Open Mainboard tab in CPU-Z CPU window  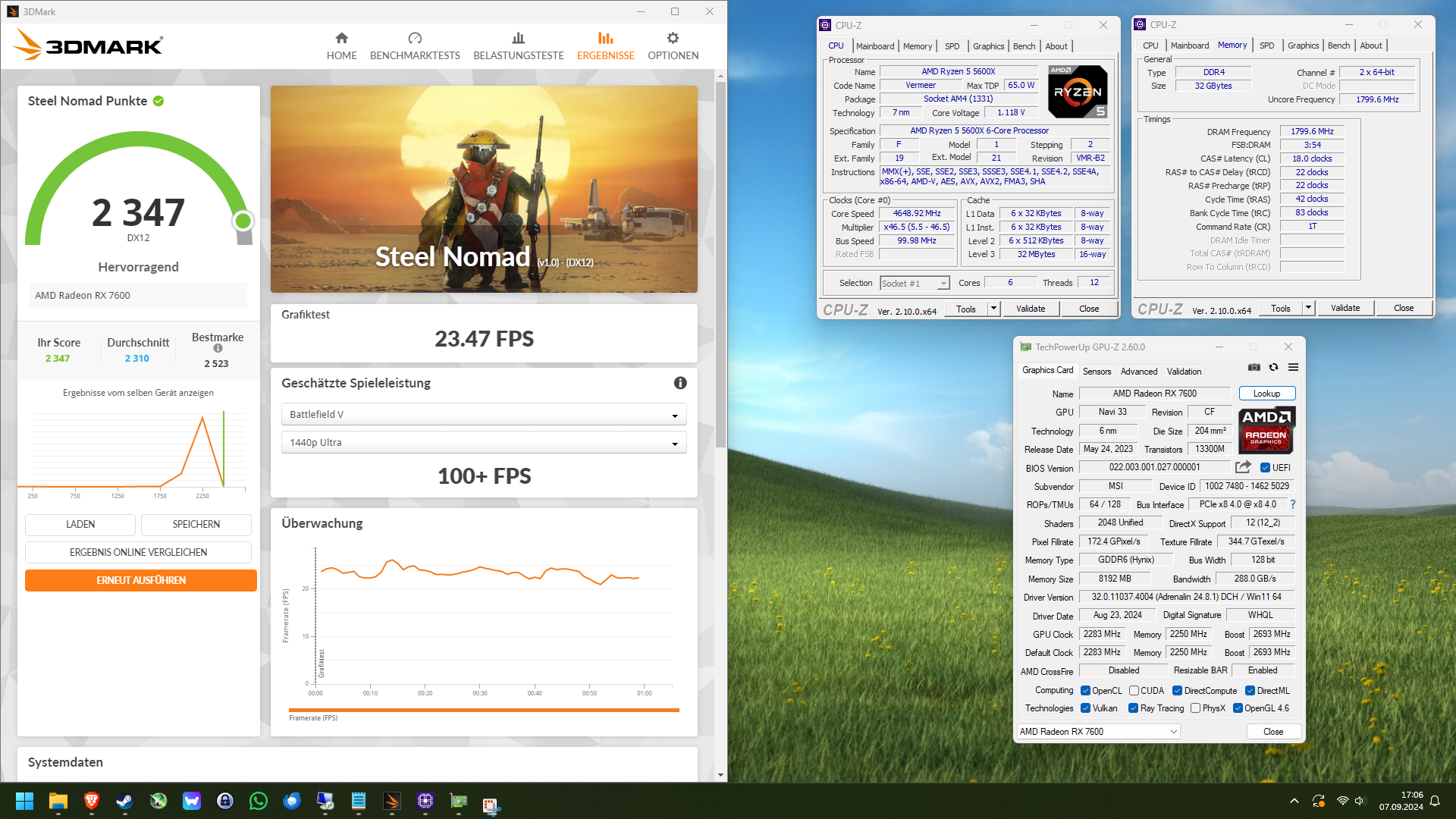click(x=875, y=46)
